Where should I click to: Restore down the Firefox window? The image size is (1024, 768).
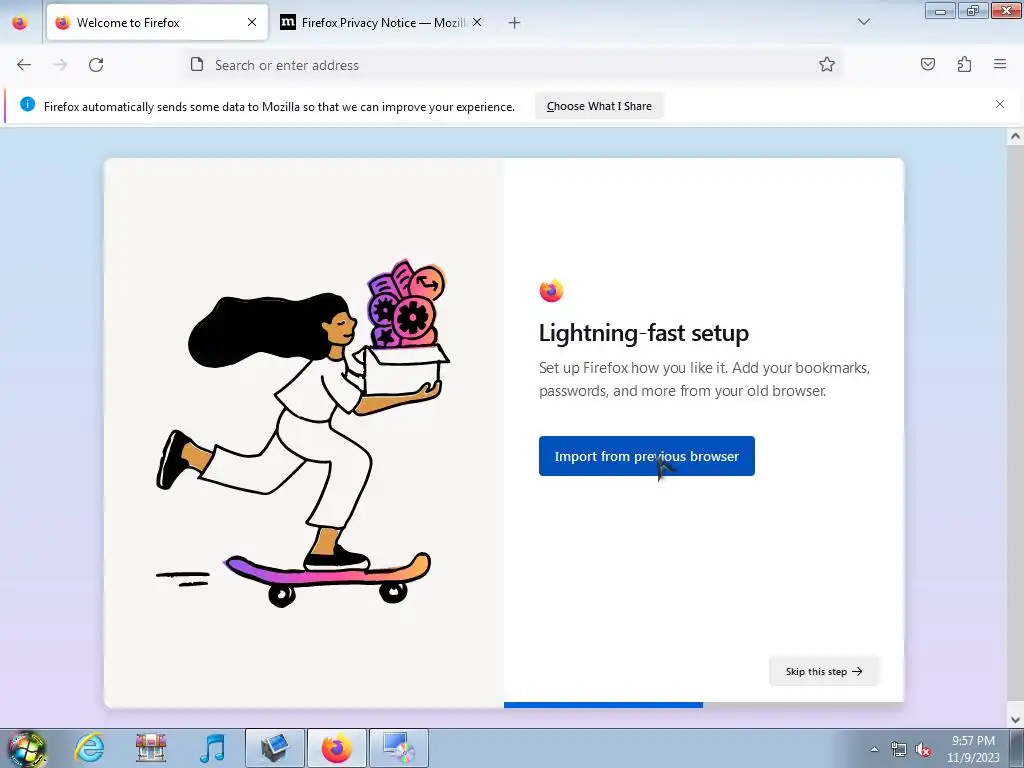coord(973,11)
